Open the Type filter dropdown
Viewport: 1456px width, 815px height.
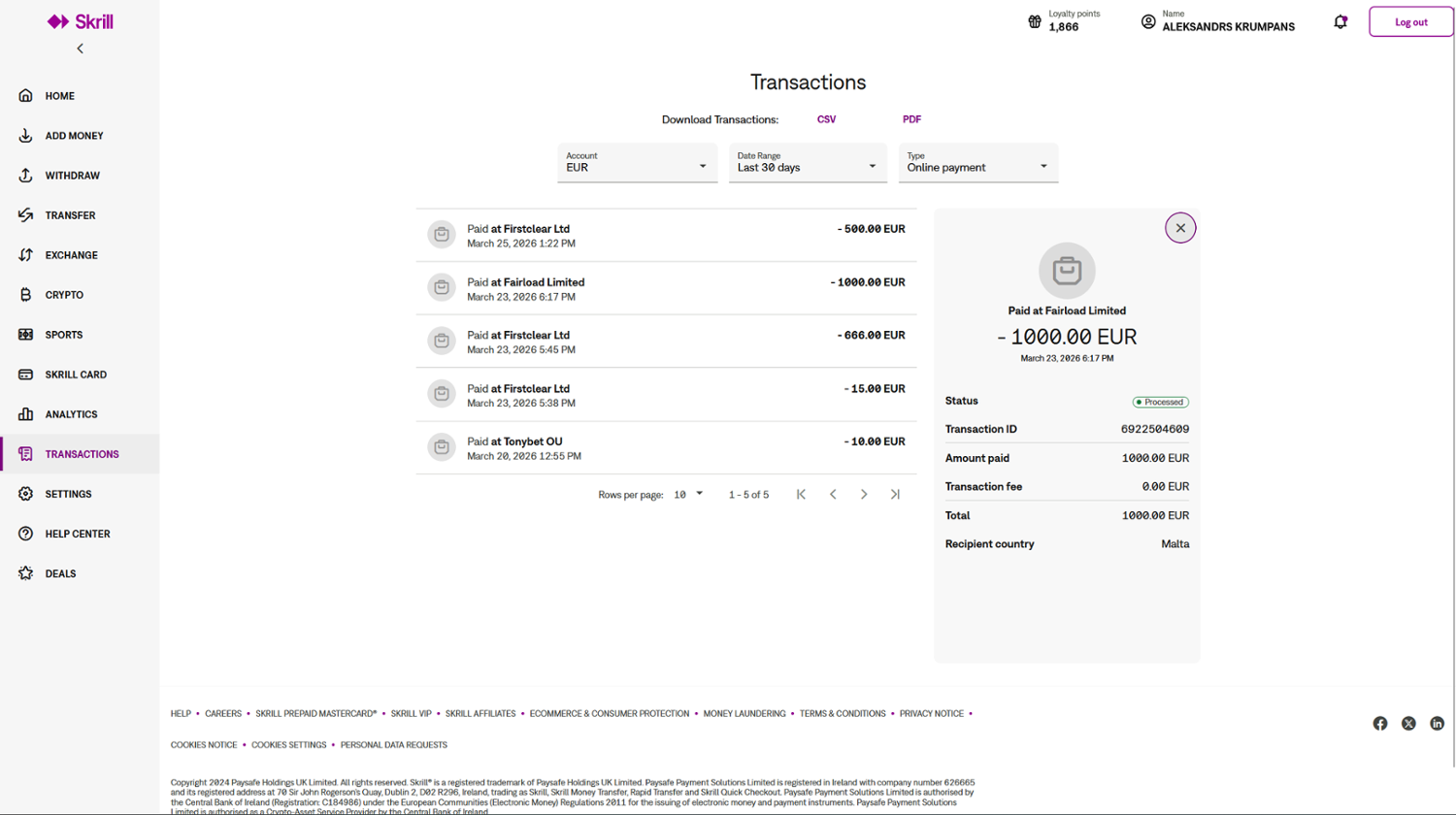(978, 163)
